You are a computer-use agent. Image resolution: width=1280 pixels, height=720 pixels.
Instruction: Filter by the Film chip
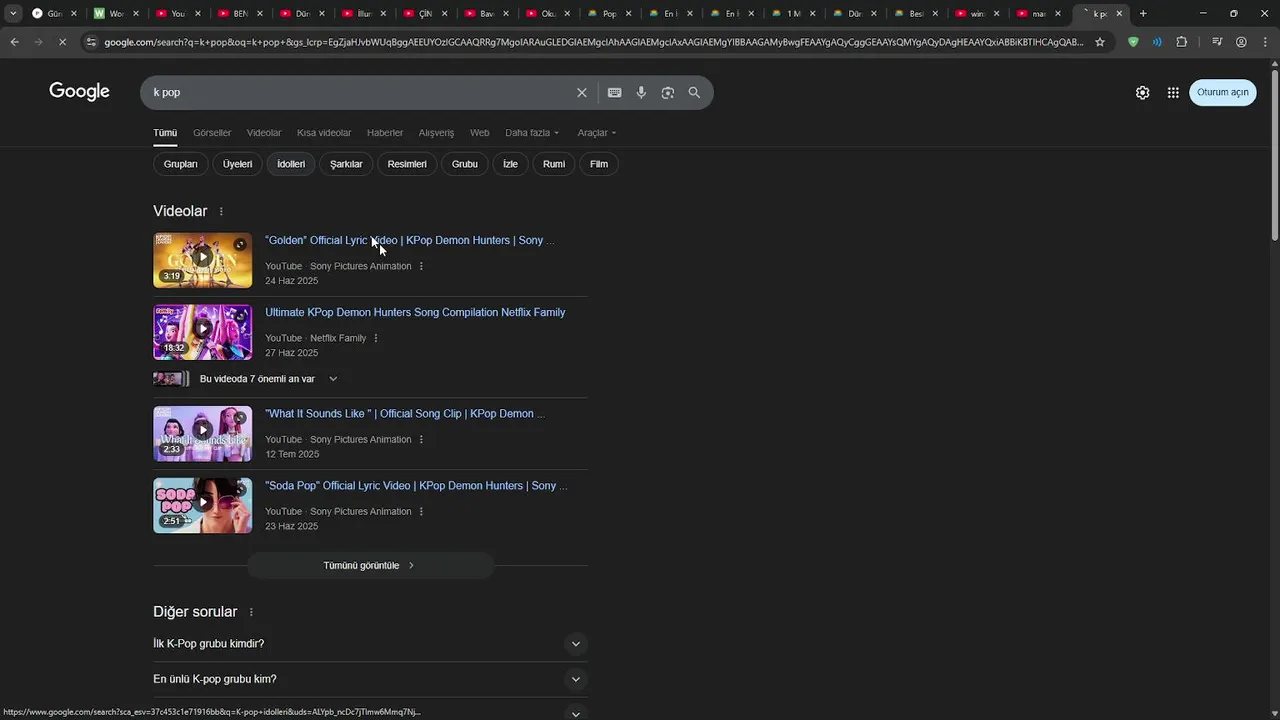(599, 164)
